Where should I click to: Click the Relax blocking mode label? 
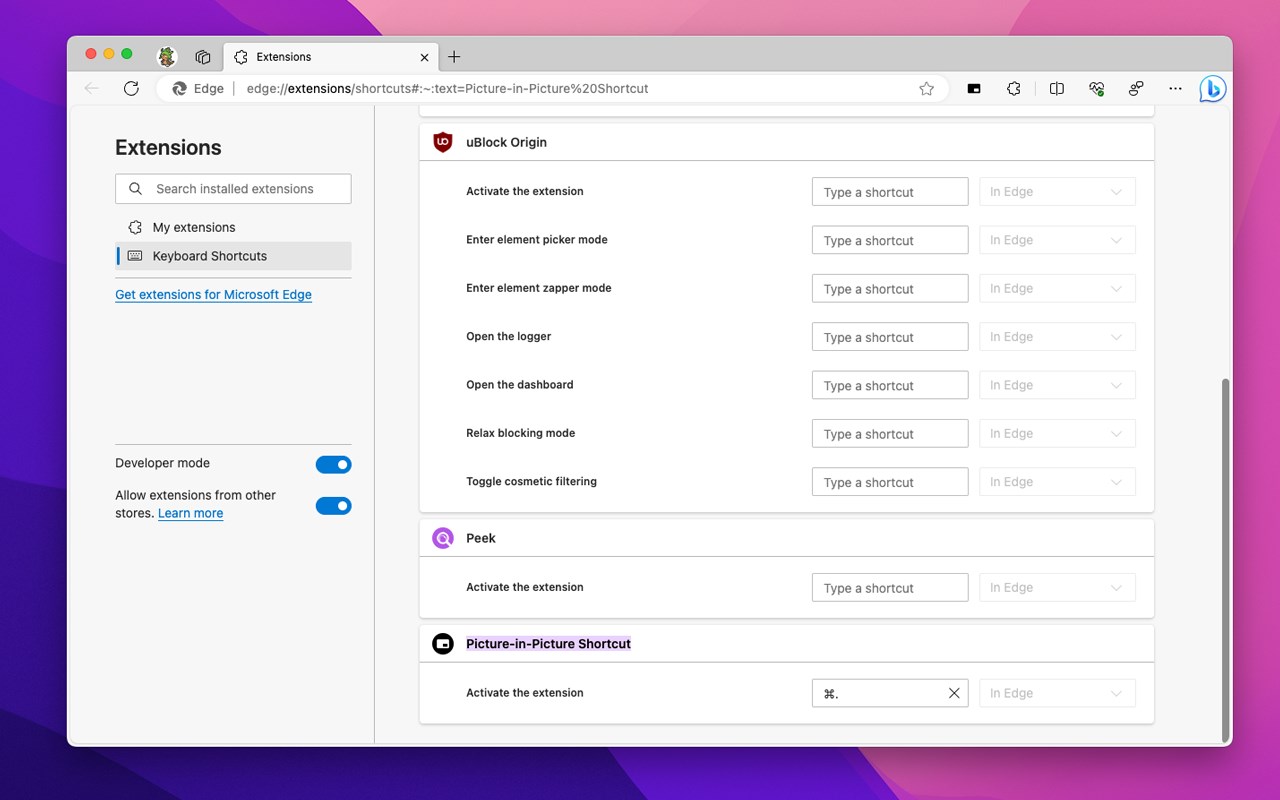(520, 433)
